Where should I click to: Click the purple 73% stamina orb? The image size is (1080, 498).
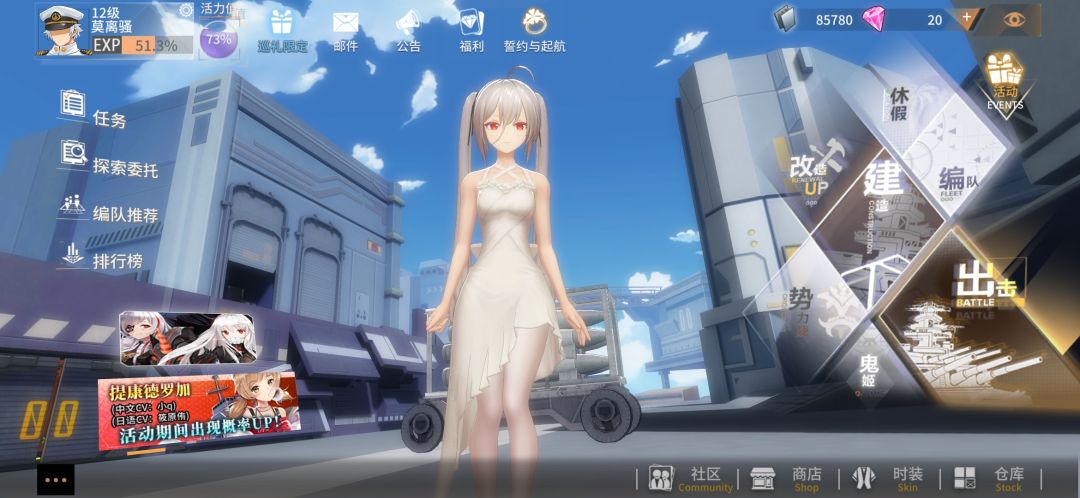[x=219, y=39]
